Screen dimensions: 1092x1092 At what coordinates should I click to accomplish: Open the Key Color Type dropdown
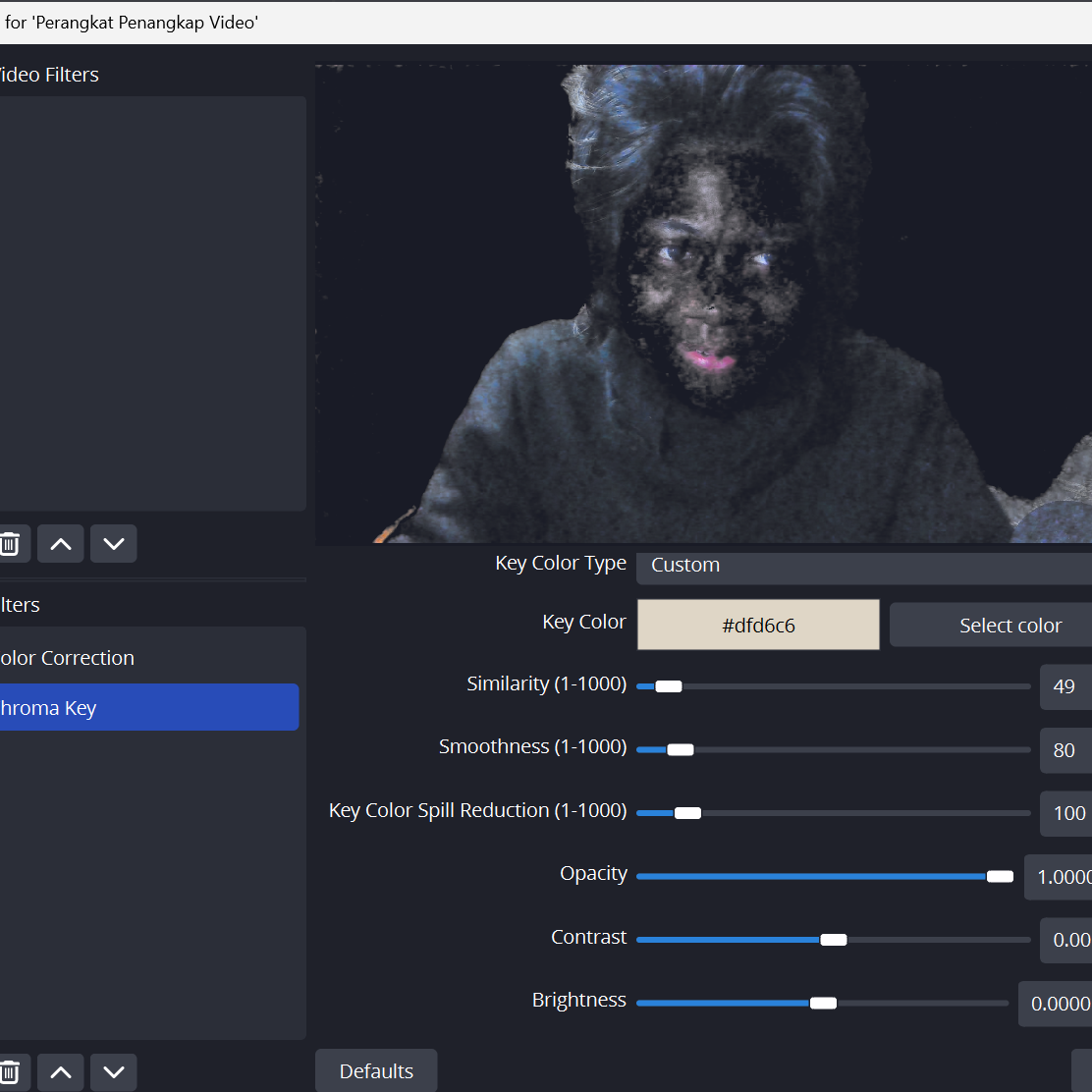click(863, 565)
